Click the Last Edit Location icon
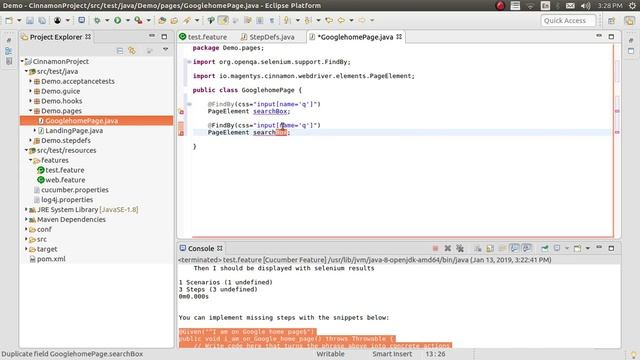The height and width of the screenshot is (360, 640). tap(329, 20)
